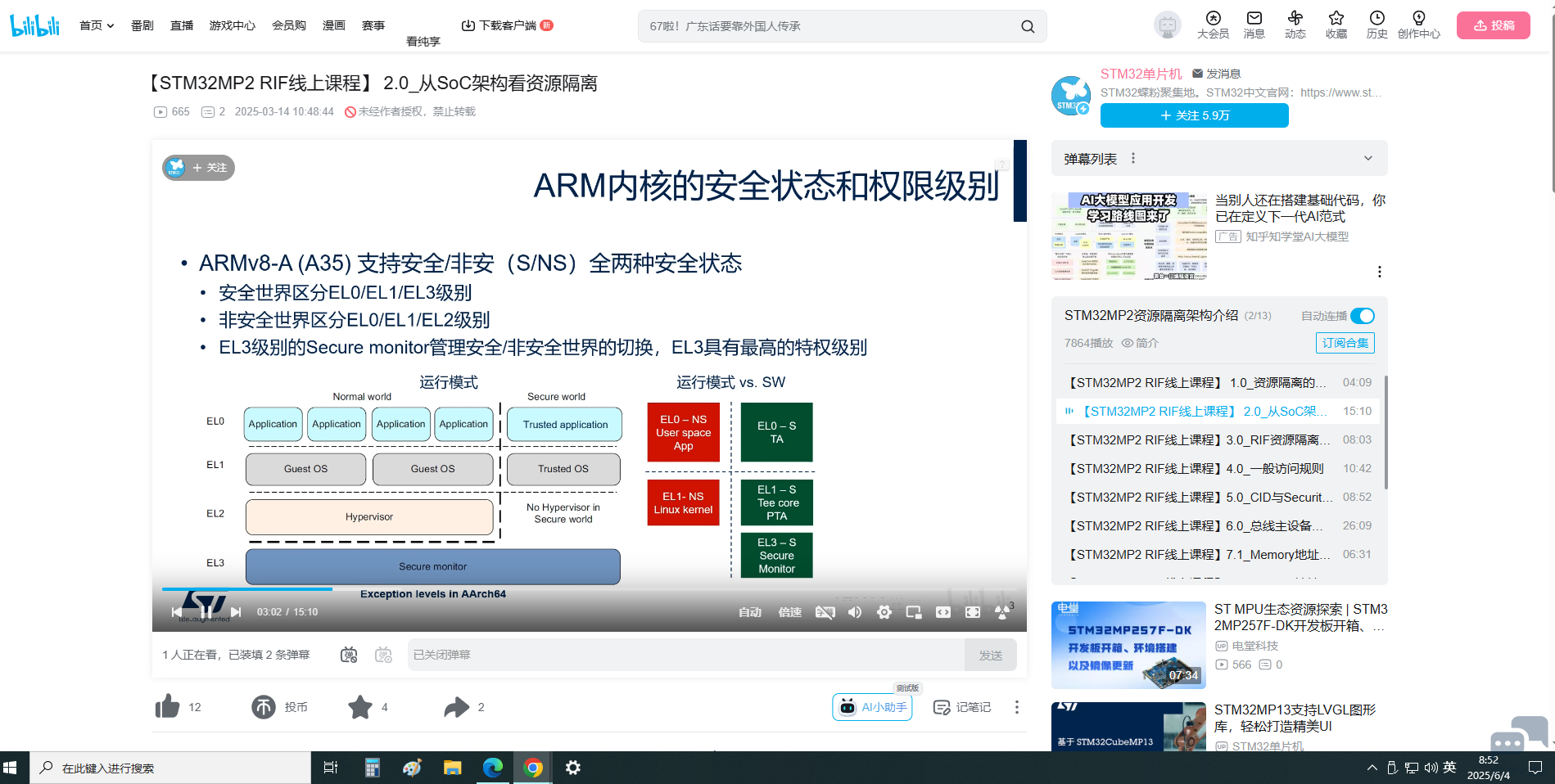Open the 直播 live nav item
This screenshot has width=1555, height=784.
(x=182, y=25)
